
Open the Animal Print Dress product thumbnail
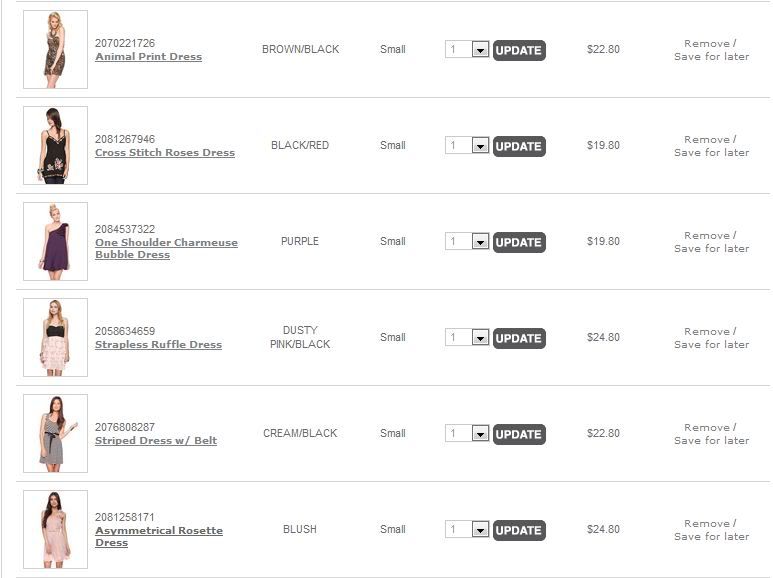click(55, 49)
